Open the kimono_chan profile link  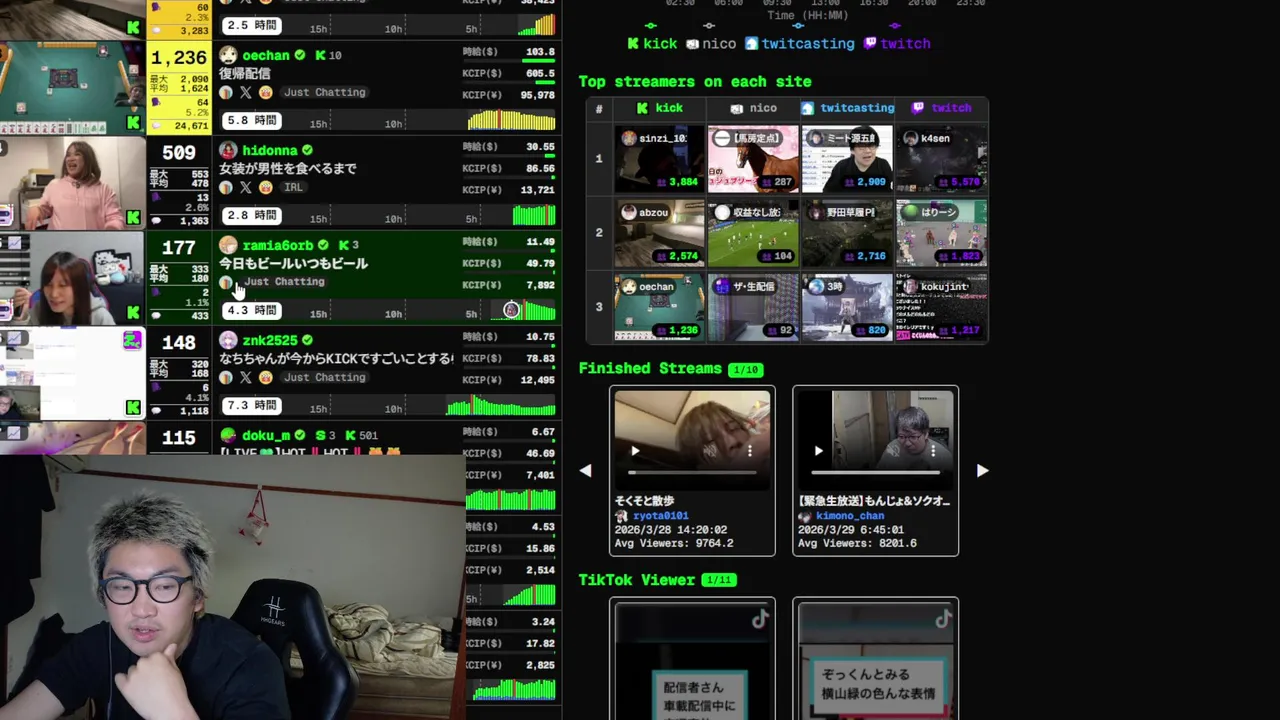tap(851, 516)
